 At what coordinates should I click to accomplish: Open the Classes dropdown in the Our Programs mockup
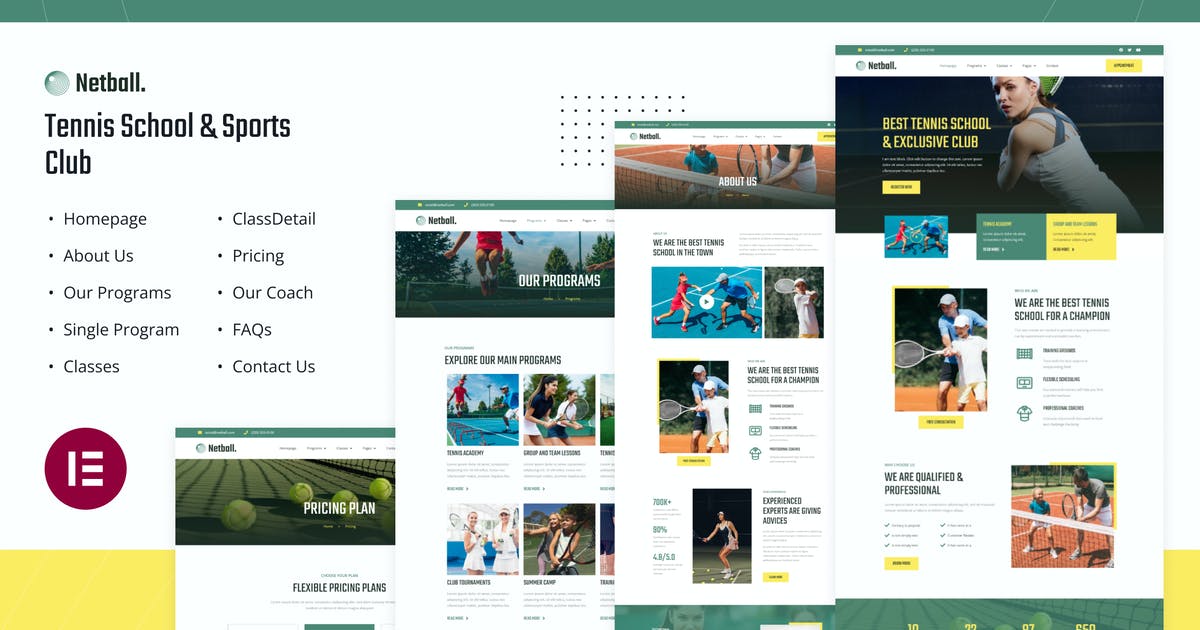[564, 220]
